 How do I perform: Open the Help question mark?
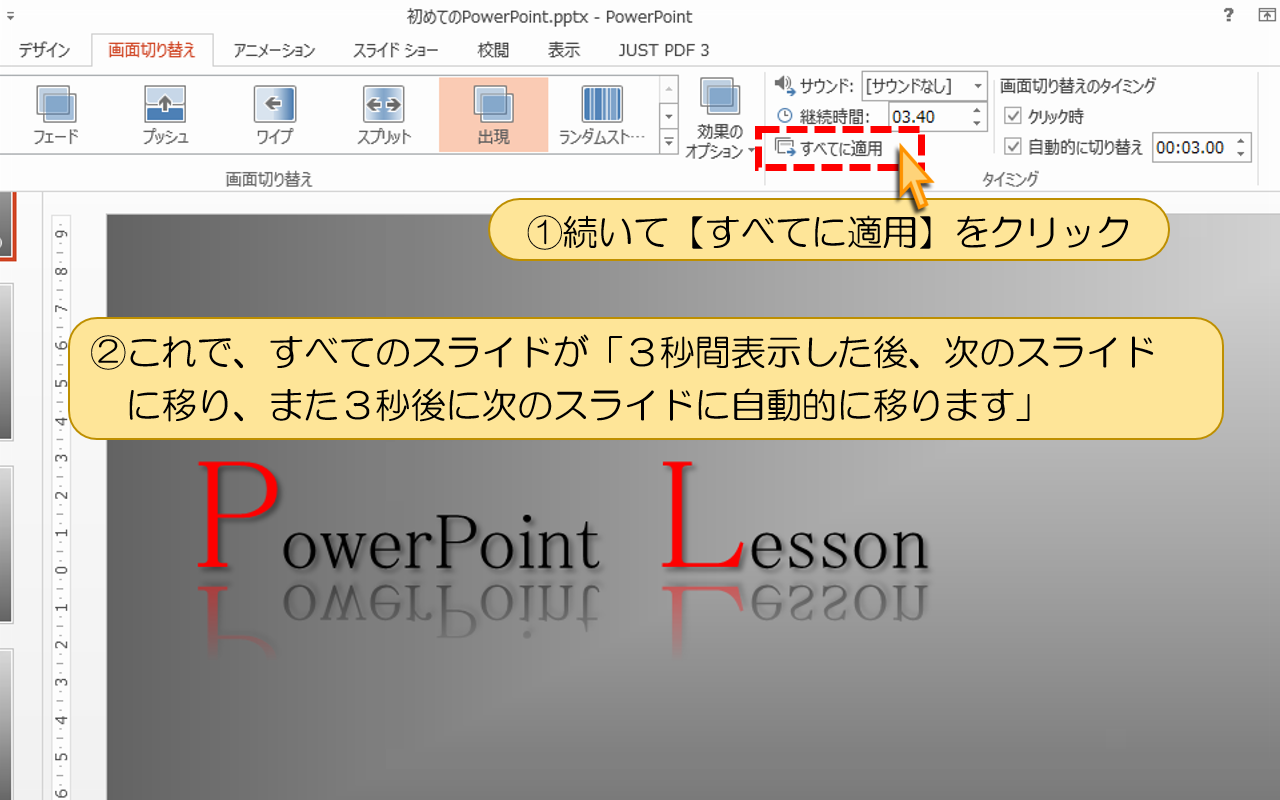(1228, 15)
